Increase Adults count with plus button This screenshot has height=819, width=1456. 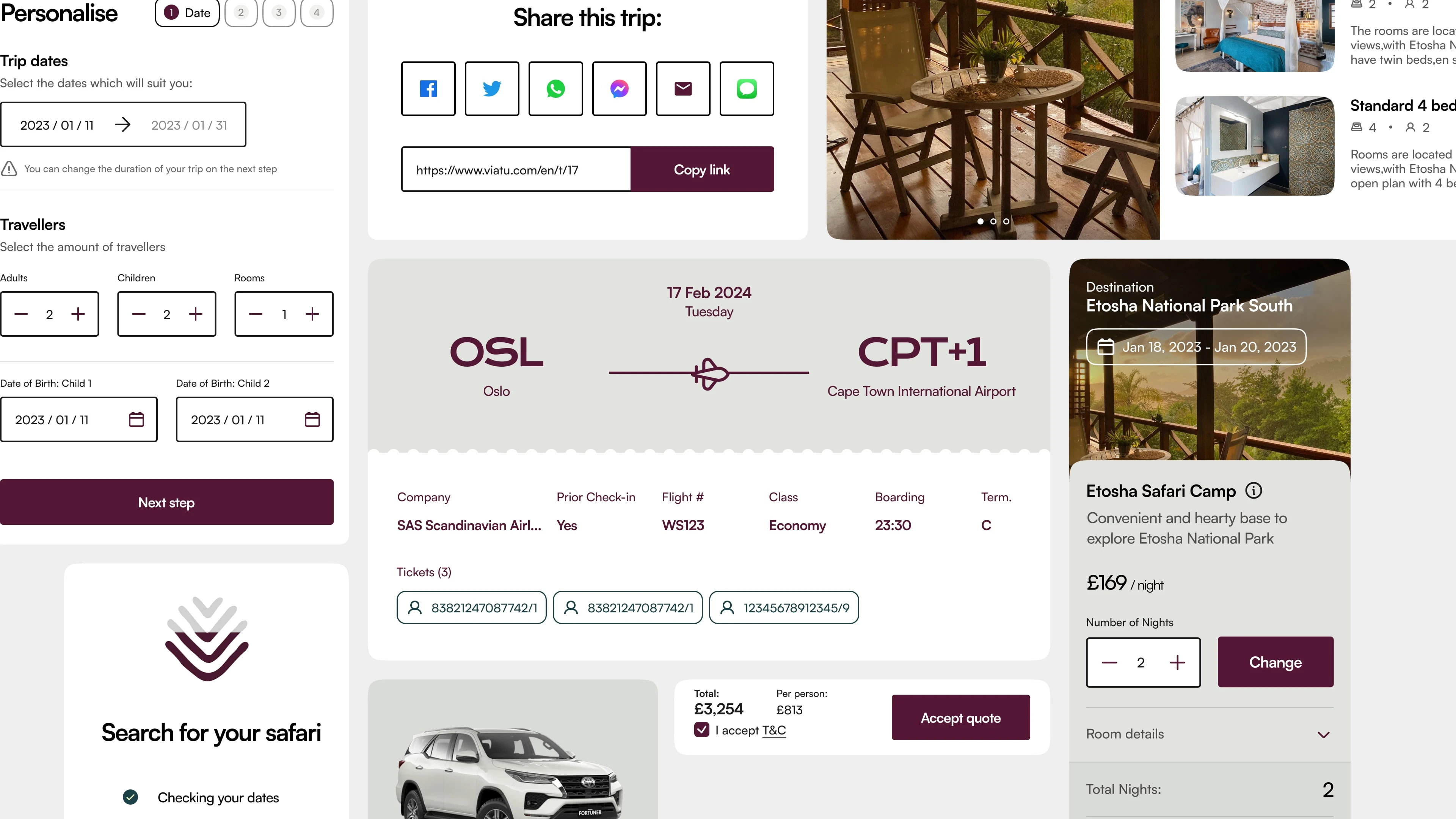pyautogui.click(x=78, y=314)
